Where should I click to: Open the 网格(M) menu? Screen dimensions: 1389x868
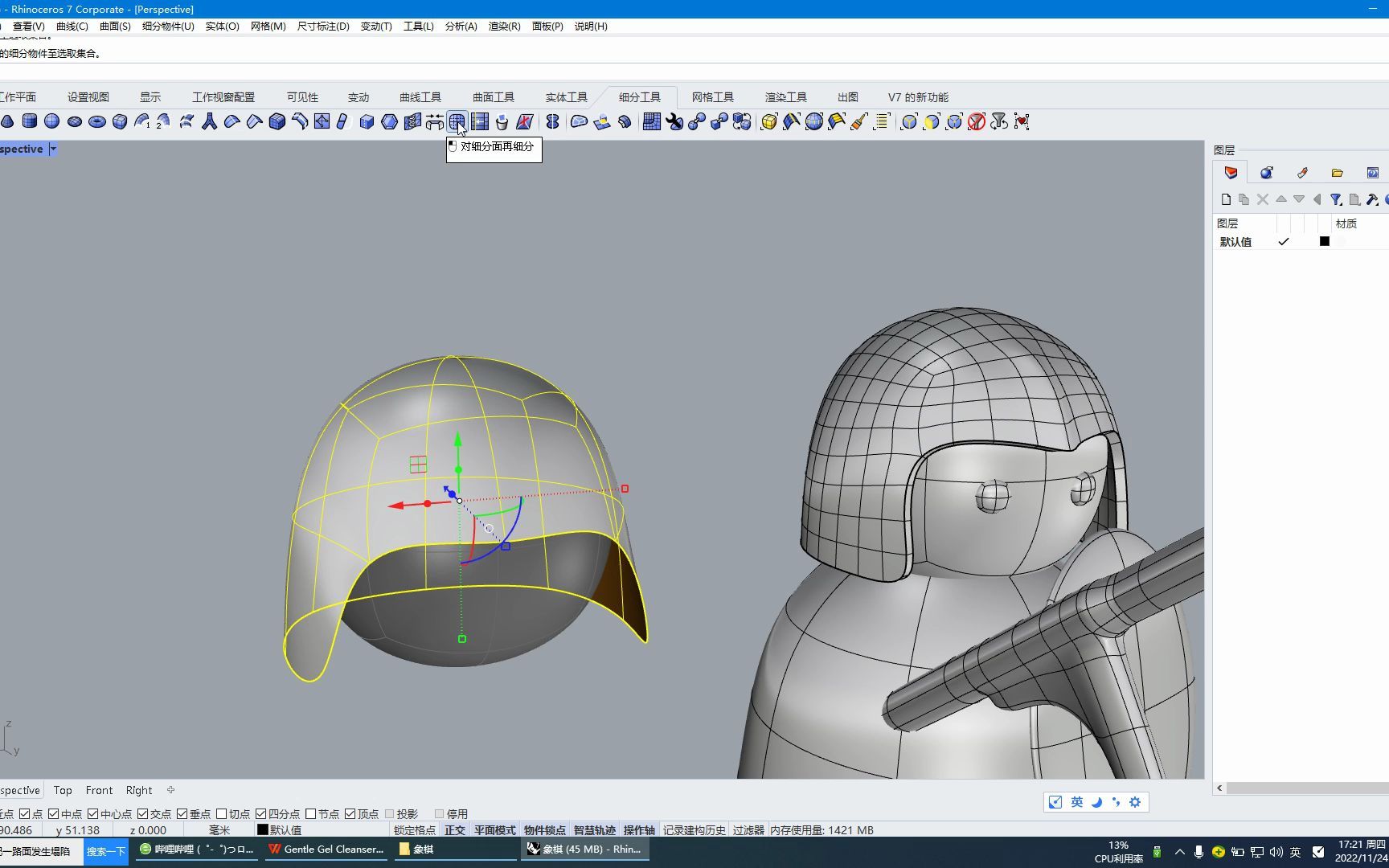pos(268,26)
